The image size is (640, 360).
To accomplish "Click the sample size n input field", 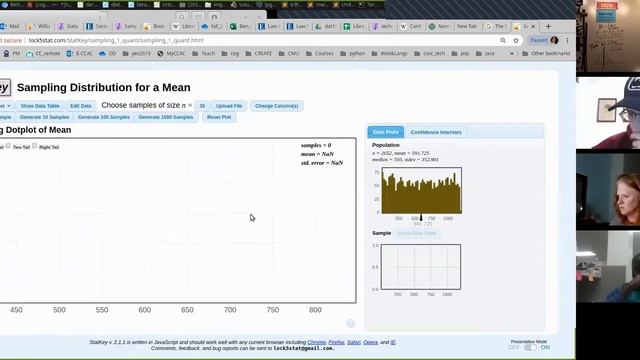I will (x=202, y=106).
